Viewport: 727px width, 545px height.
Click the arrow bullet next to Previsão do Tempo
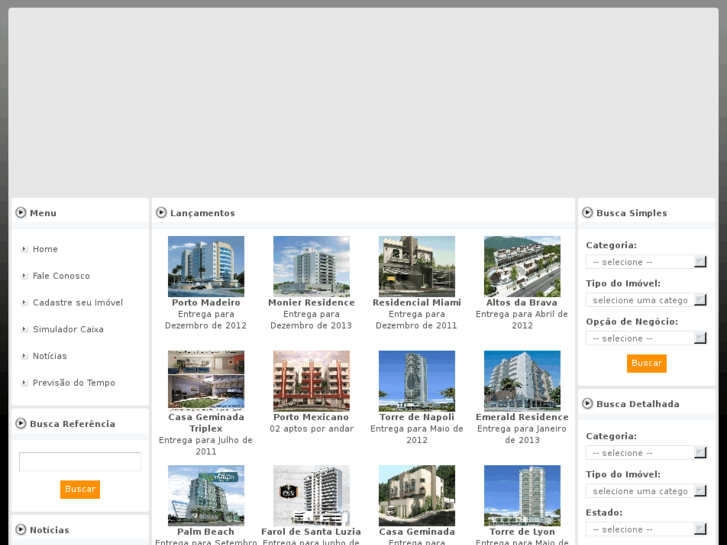tap(24, 383)
